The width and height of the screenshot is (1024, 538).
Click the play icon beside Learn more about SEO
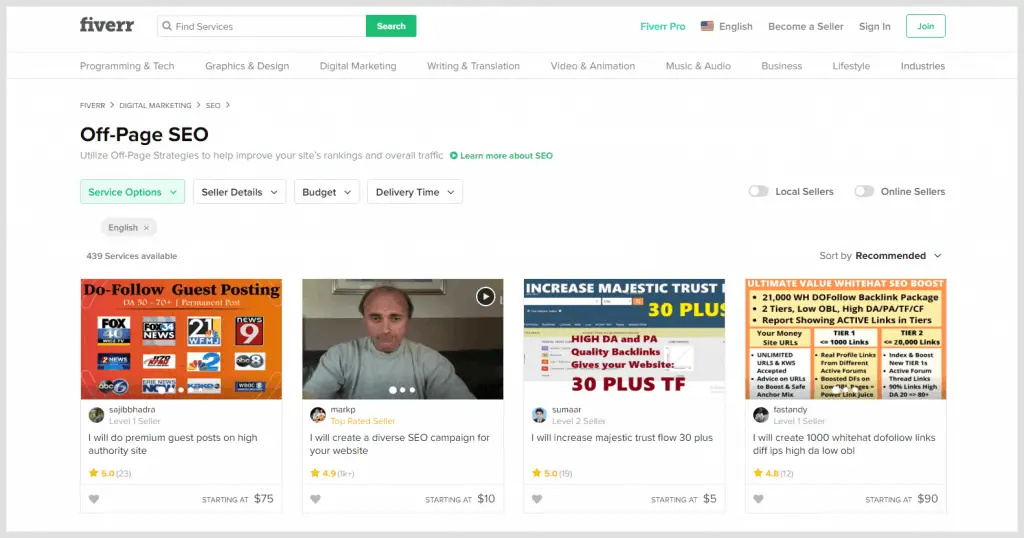click(x=453, y=155)
